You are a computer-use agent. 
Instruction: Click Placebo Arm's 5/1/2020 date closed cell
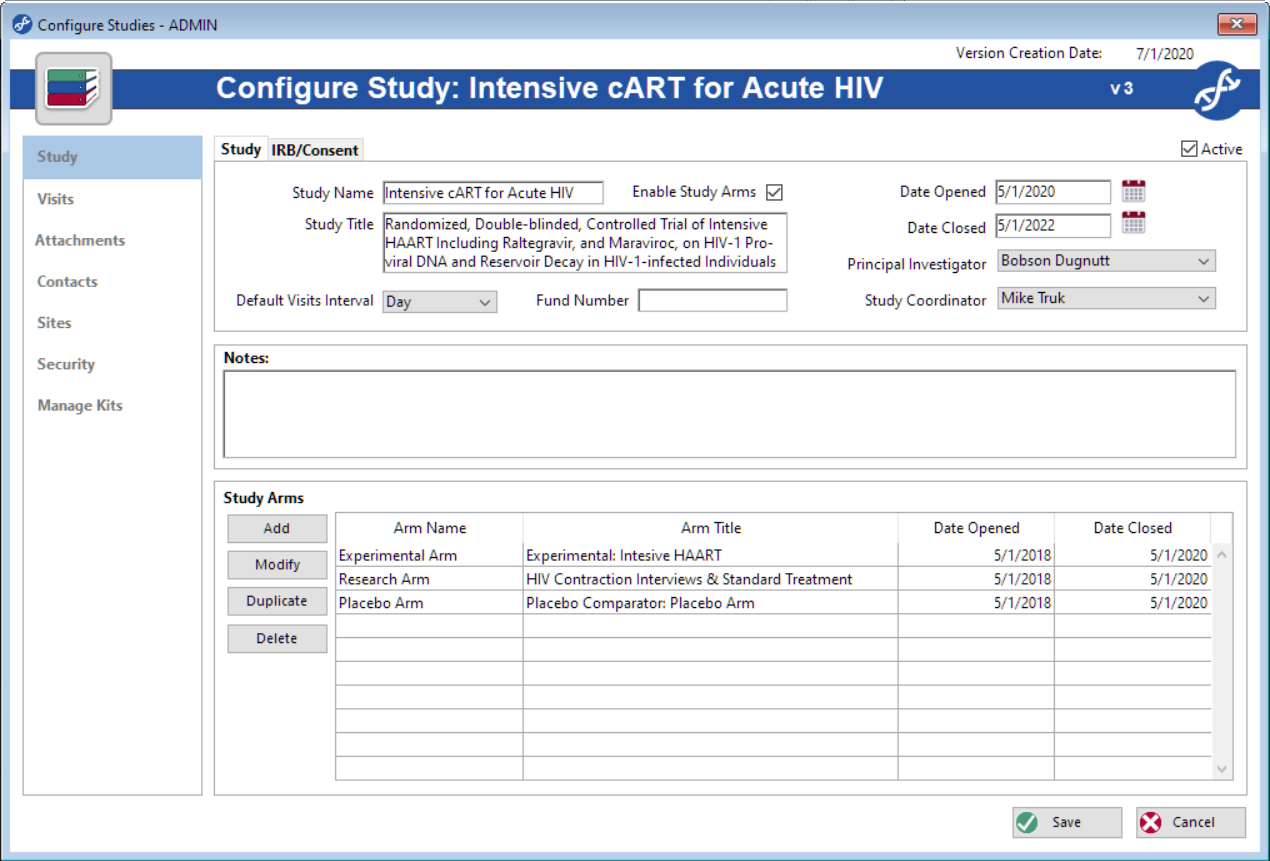1132,603
